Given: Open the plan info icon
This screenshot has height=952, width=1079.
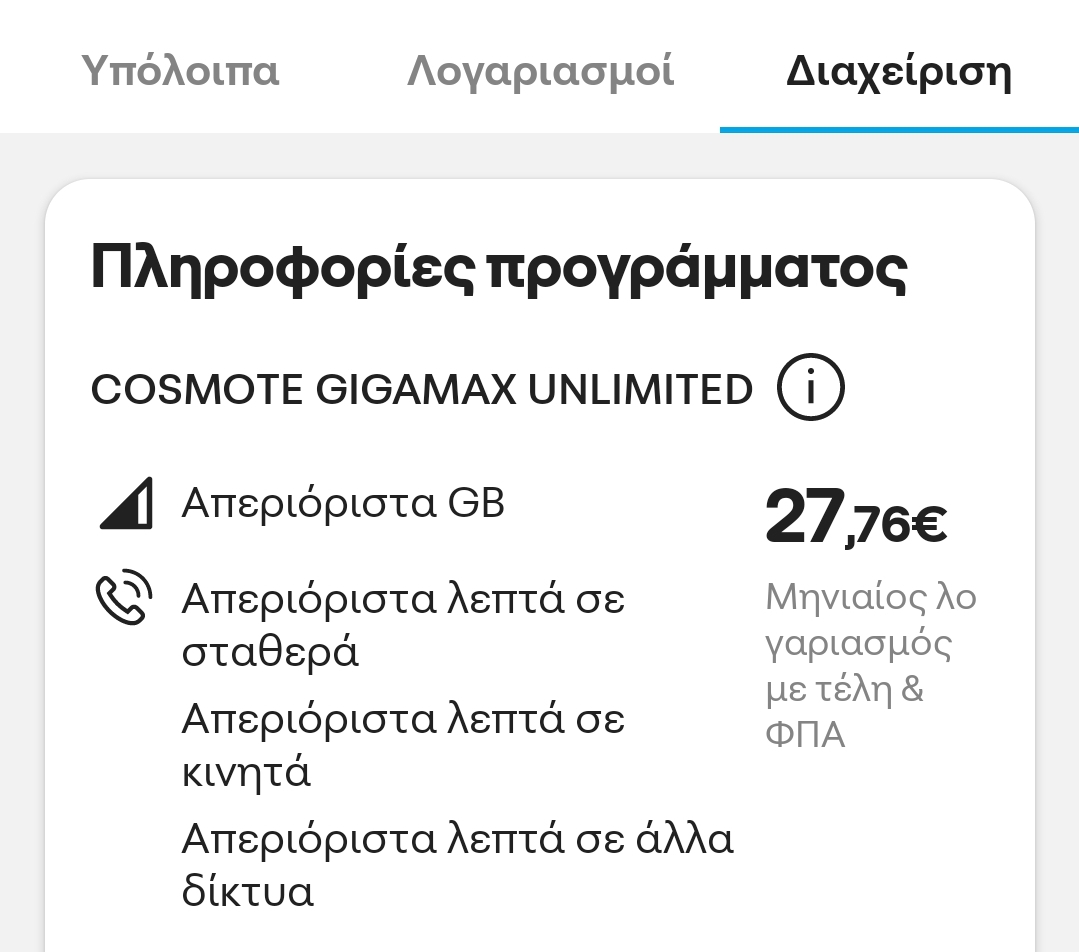Looking at the screenshot, I should 810,389.
